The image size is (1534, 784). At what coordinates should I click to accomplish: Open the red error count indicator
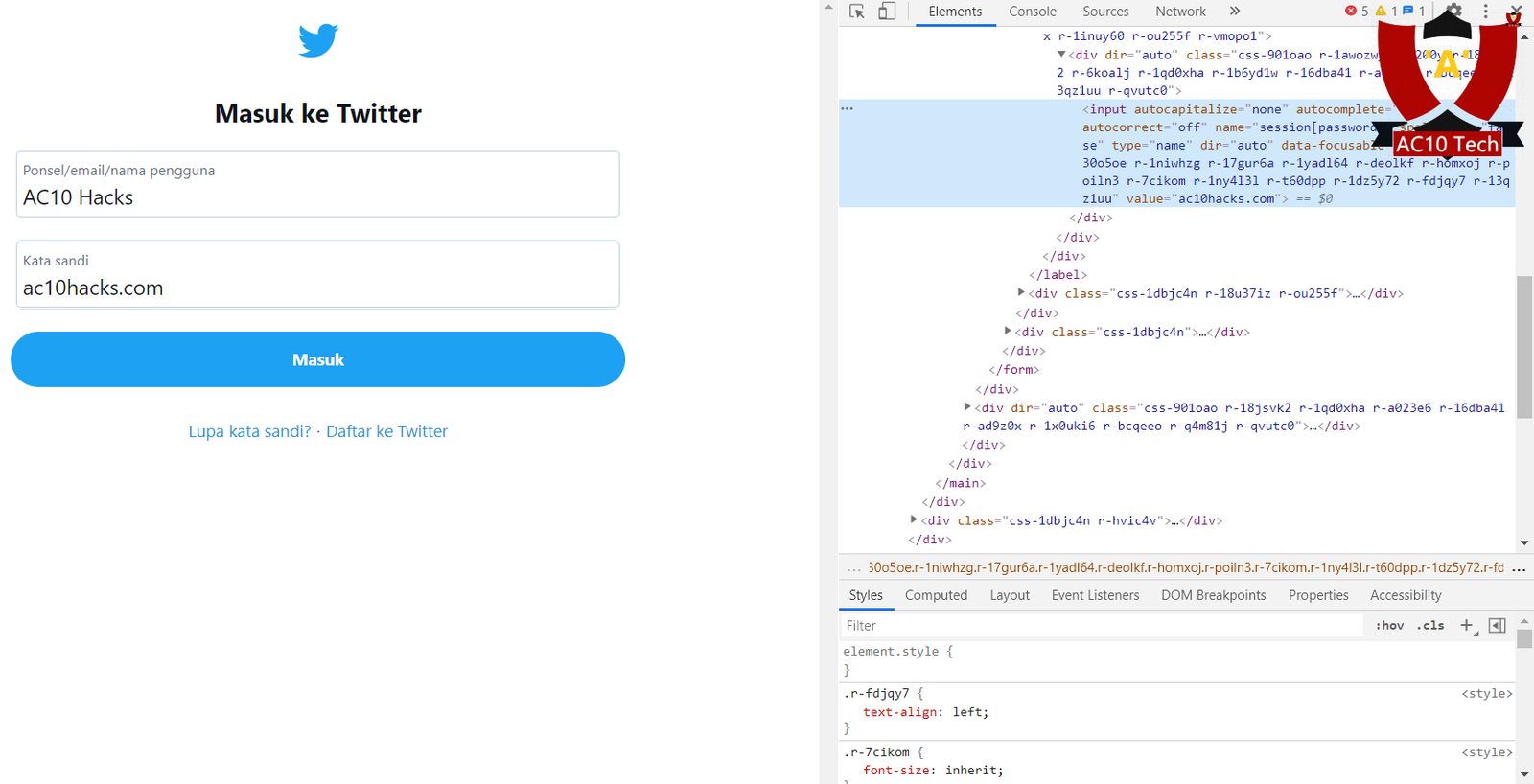coord(1357,12)
